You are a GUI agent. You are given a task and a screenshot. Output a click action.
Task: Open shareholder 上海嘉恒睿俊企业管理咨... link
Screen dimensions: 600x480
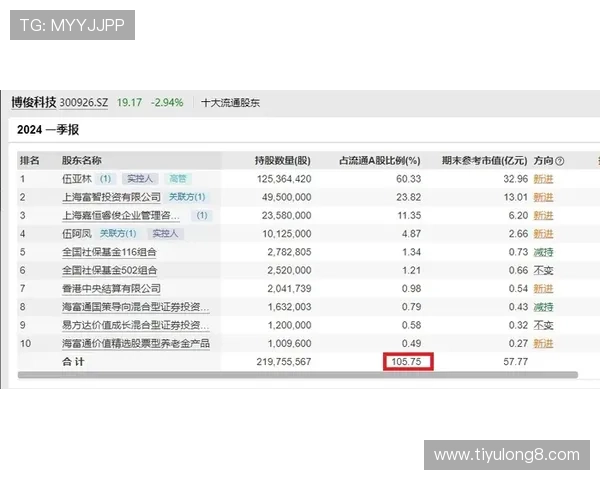point(121,216)
